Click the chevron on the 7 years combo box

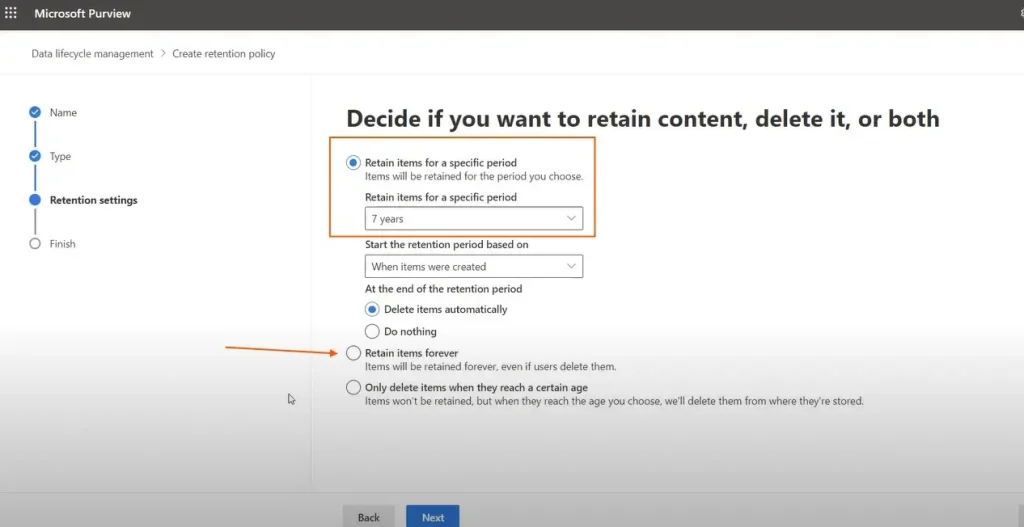pos(571,219)
